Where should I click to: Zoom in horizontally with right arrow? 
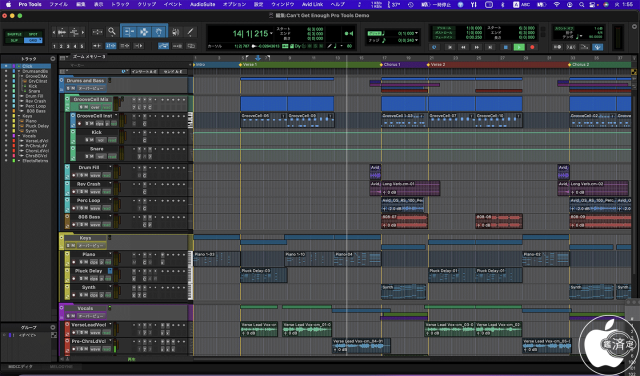point(82,32)
